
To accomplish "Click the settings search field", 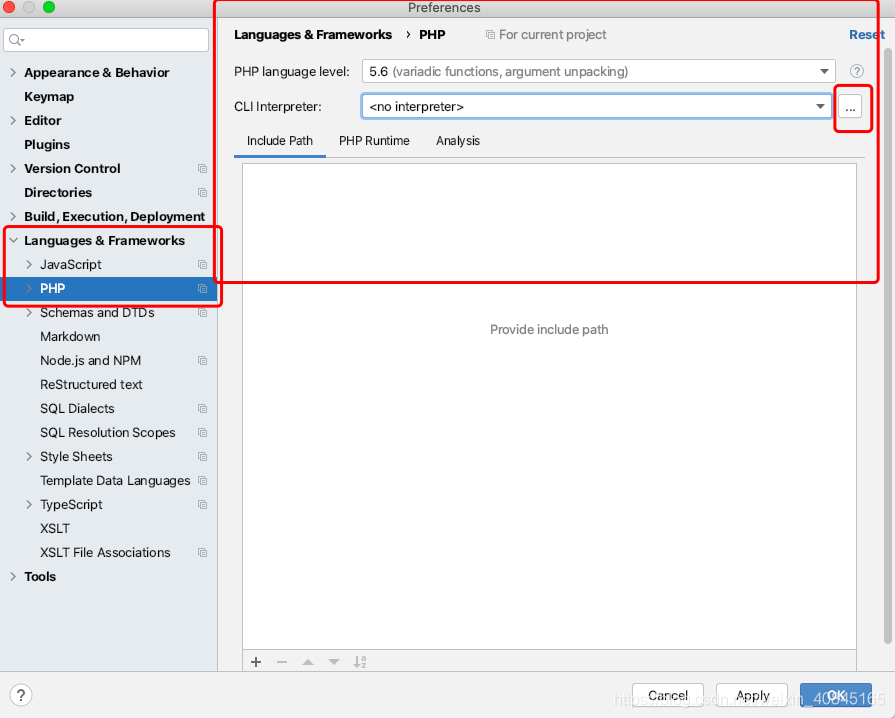I will 106,40.
